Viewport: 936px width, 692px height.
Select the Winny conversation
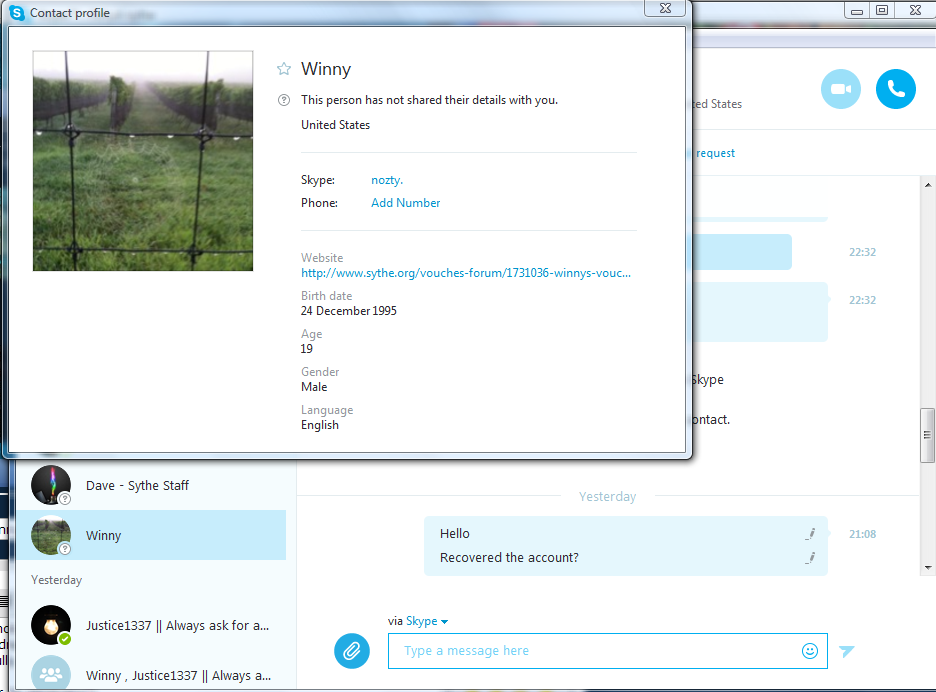(151, 535)
